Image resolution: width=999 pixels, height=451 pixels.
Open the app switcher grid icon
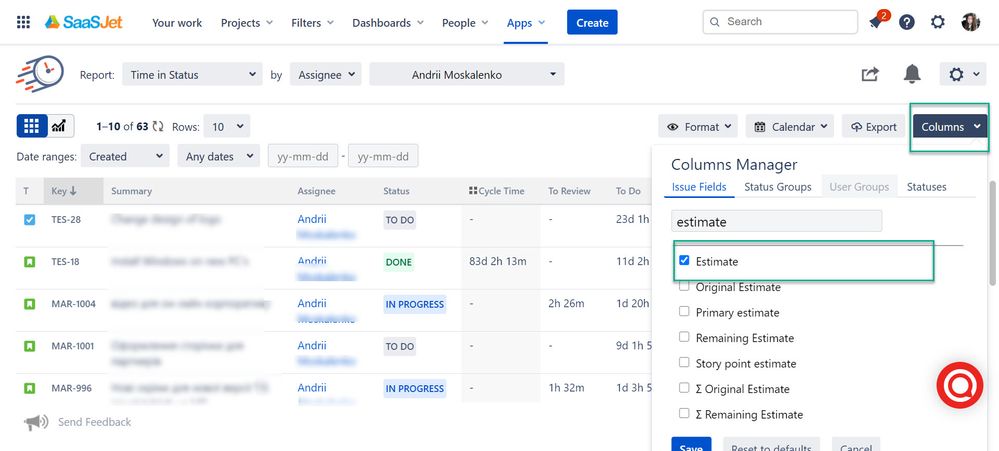point(23,22)
